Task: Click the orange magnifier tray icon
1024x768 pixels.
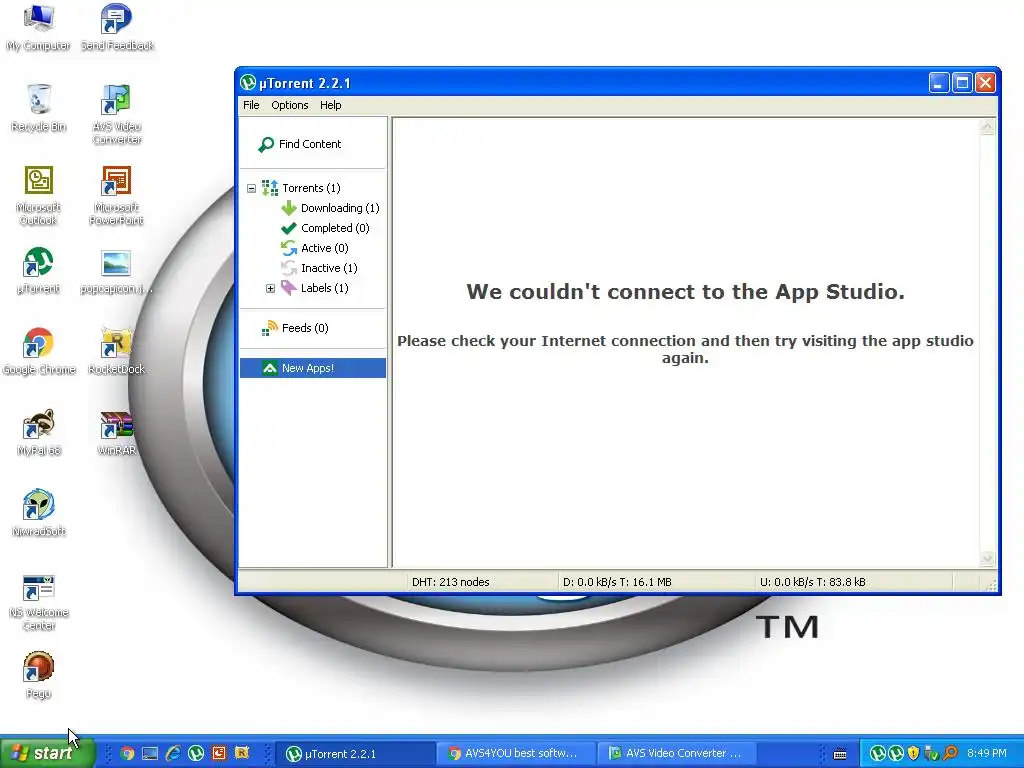Action: click(x=950, y=754)
